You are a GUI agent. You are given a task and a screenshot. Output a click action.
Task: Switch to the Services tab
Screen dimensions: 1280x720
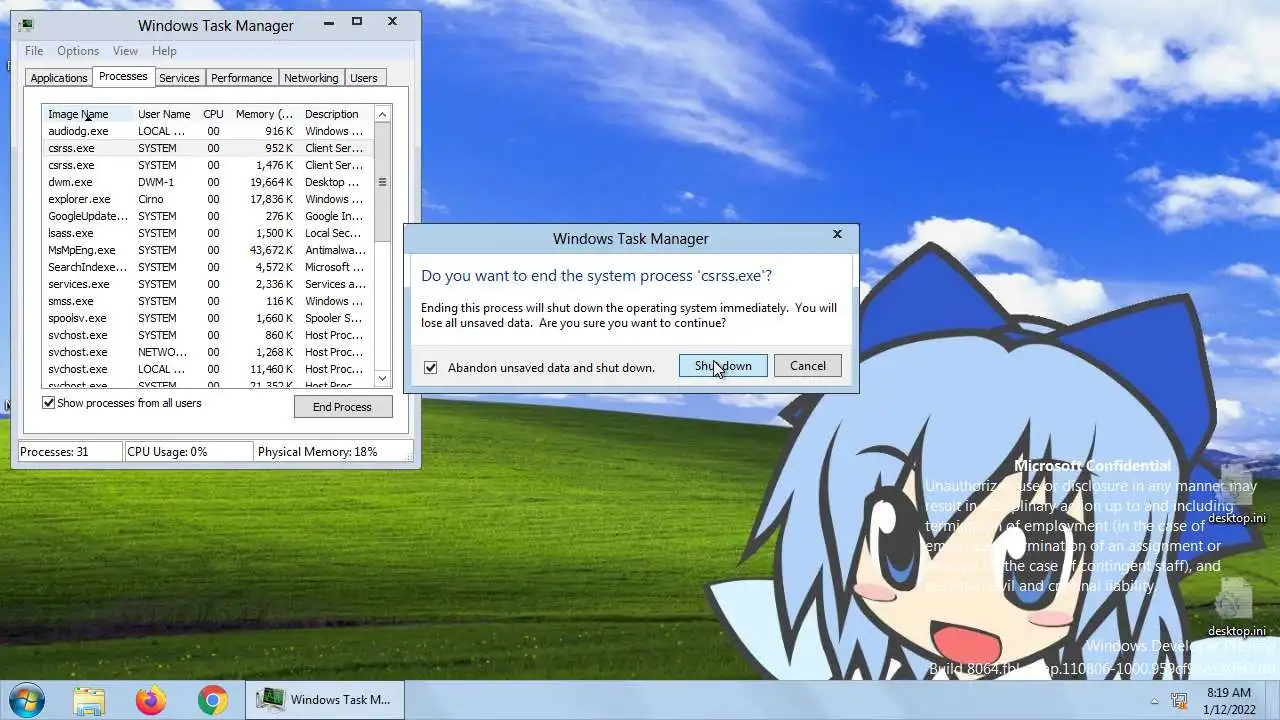pos(179,78)
